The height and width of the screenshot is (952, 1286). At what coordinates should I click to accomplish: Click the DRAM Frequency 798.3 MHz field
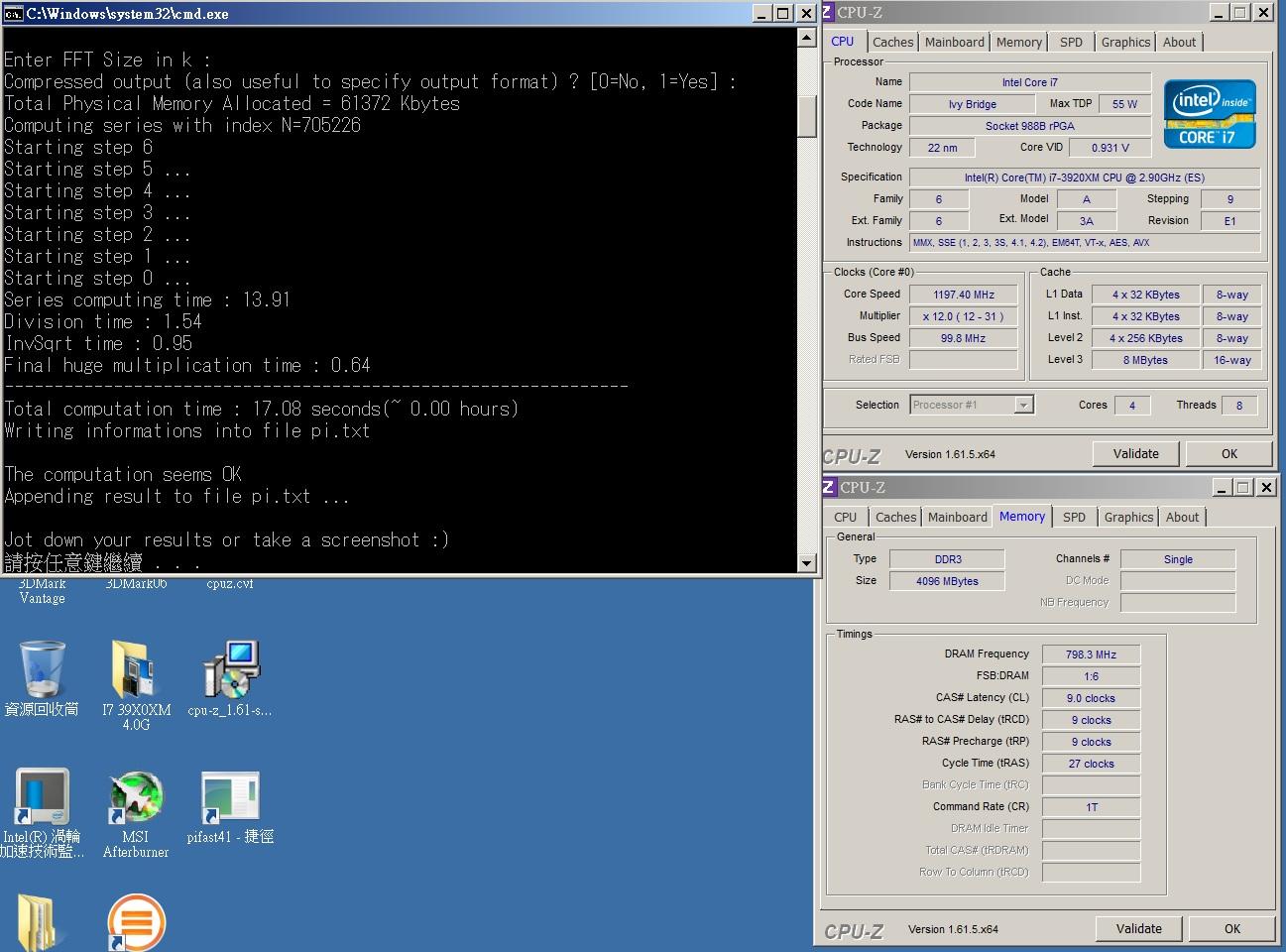1091,654
